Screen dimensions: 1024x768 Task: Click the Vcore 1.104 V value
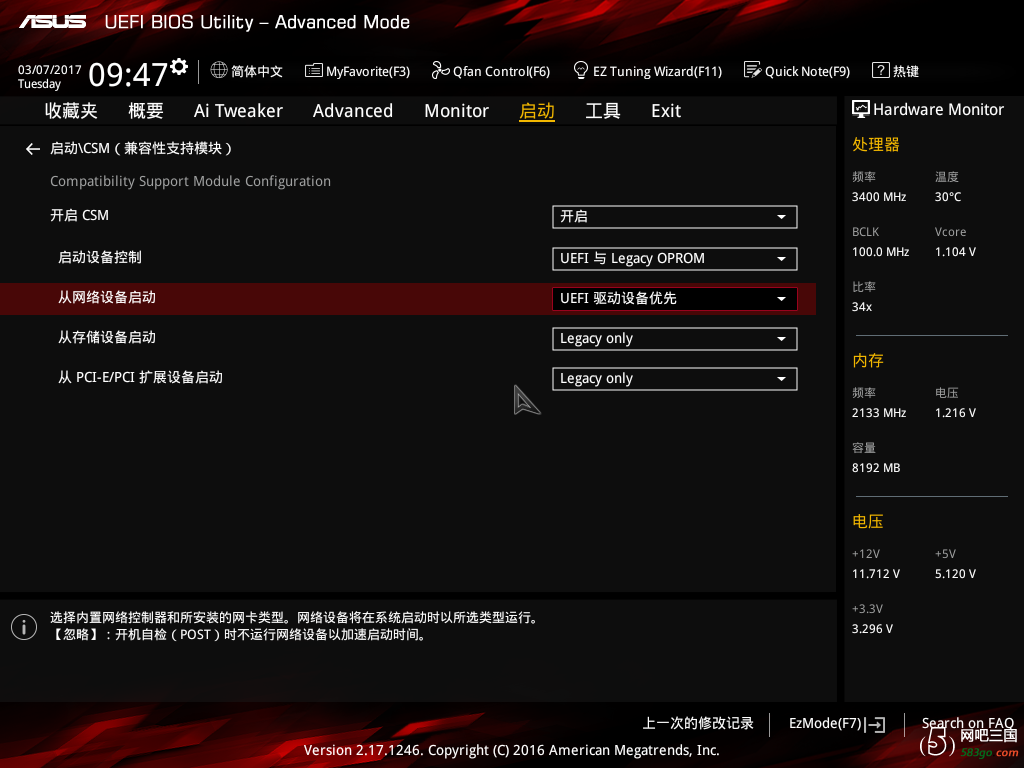pos(955,252)
